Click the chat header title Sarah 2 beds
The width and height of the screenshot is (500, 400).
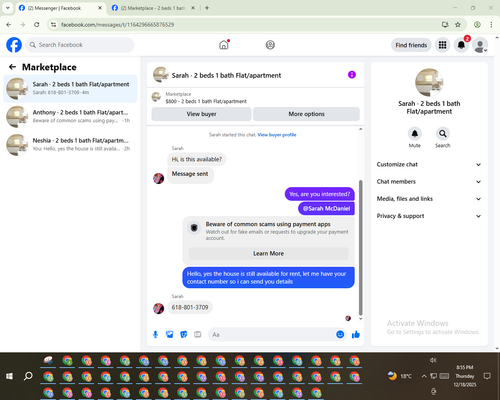(x=226, y=75)
